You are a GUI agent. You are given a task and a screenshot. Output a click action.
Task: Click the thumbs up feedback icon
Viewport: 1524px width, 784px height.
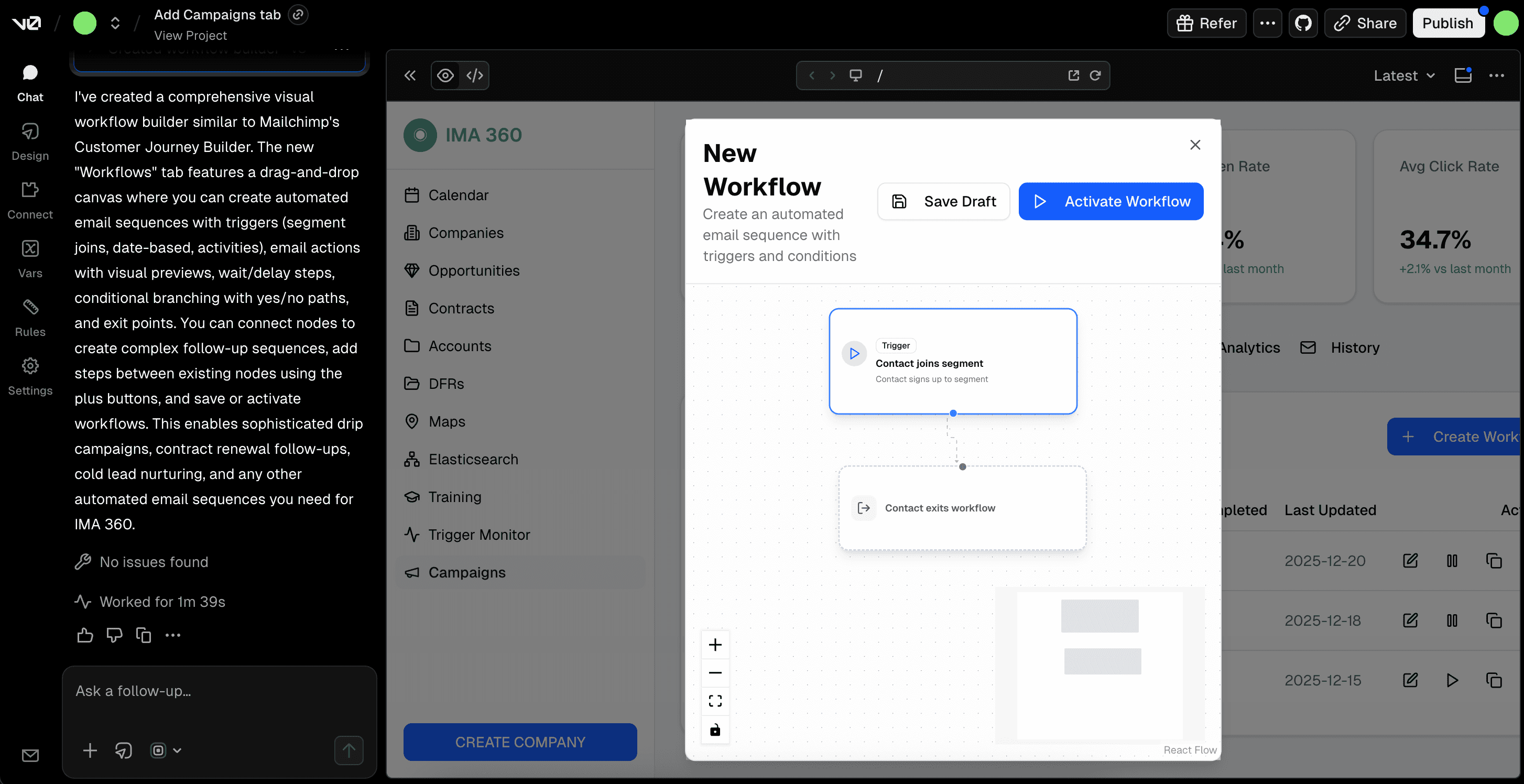[85, 635]
